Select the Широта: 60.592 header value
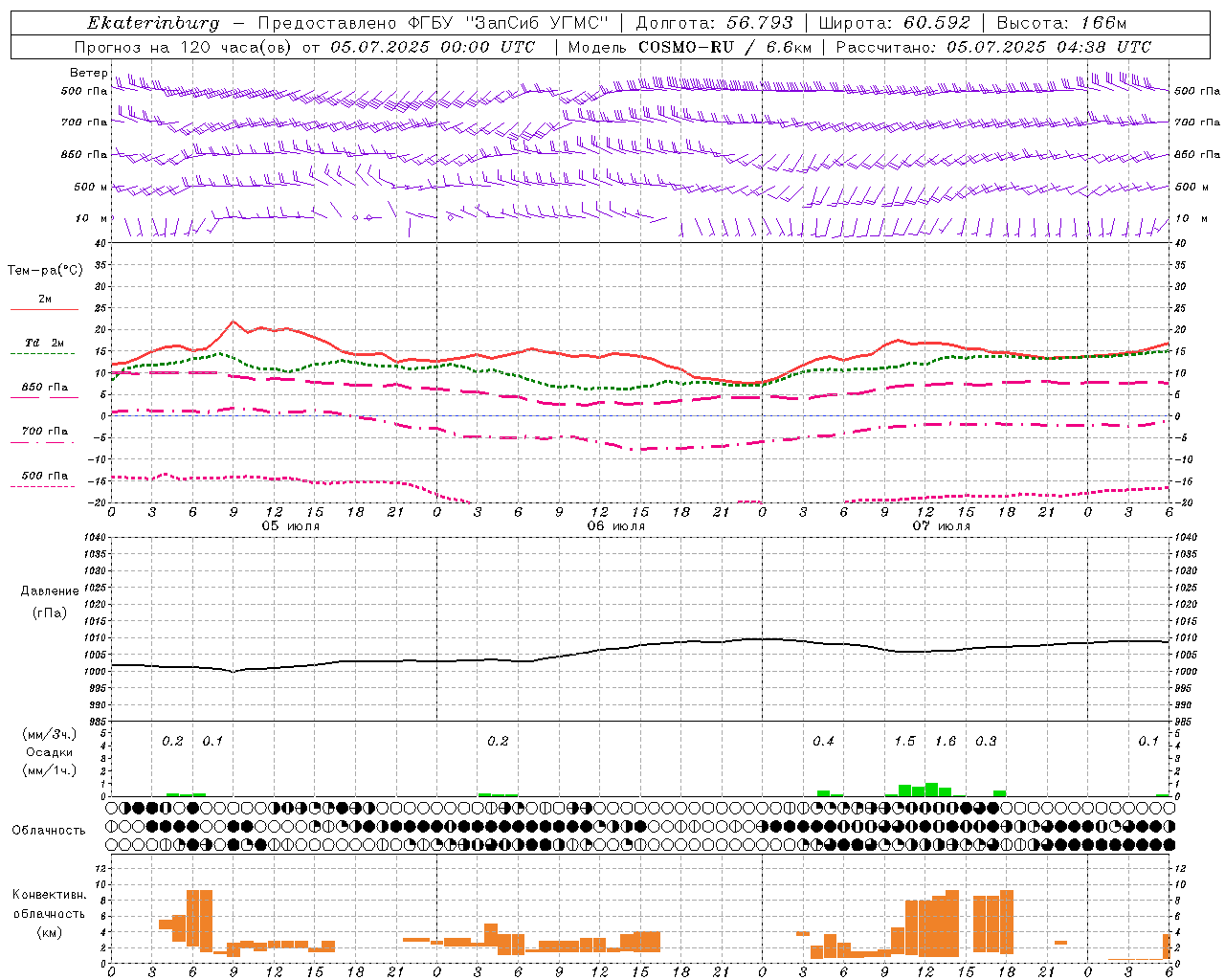Viewport: 1225px width, 980px height. (x=894, y=23)
